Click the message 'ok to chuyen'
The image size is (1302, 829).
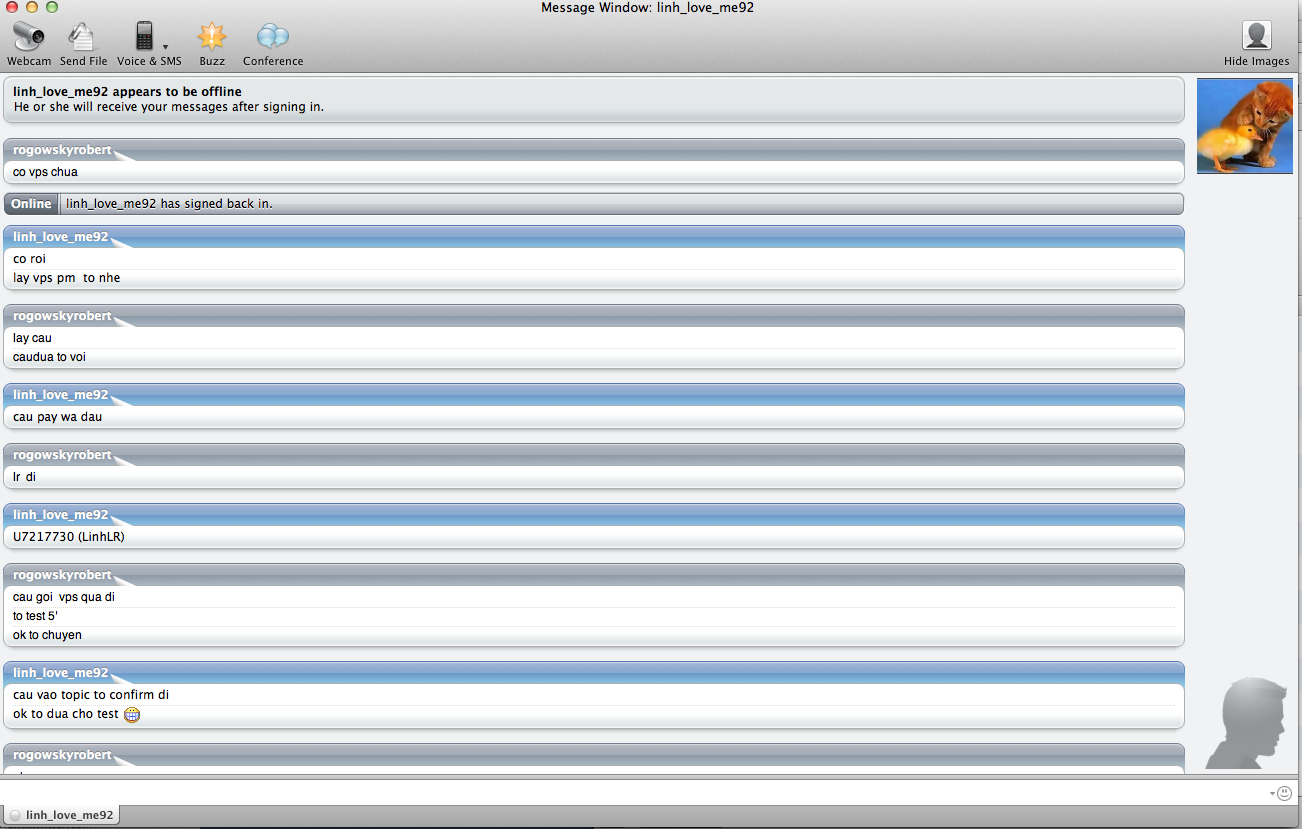click(47, 635)
